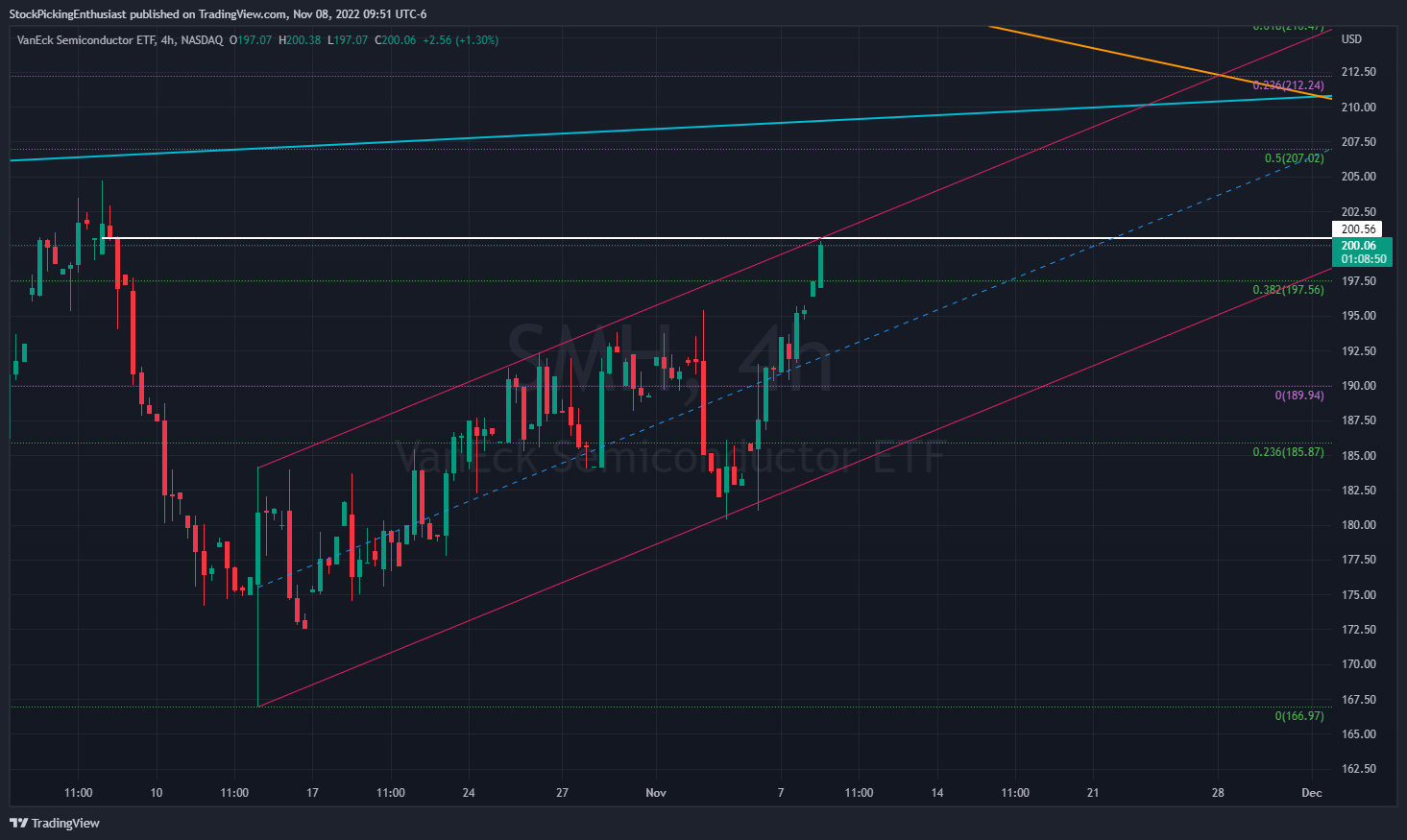
Task: Click the 01:08:50 candle countdown timer
Action: coord(1364,259)
